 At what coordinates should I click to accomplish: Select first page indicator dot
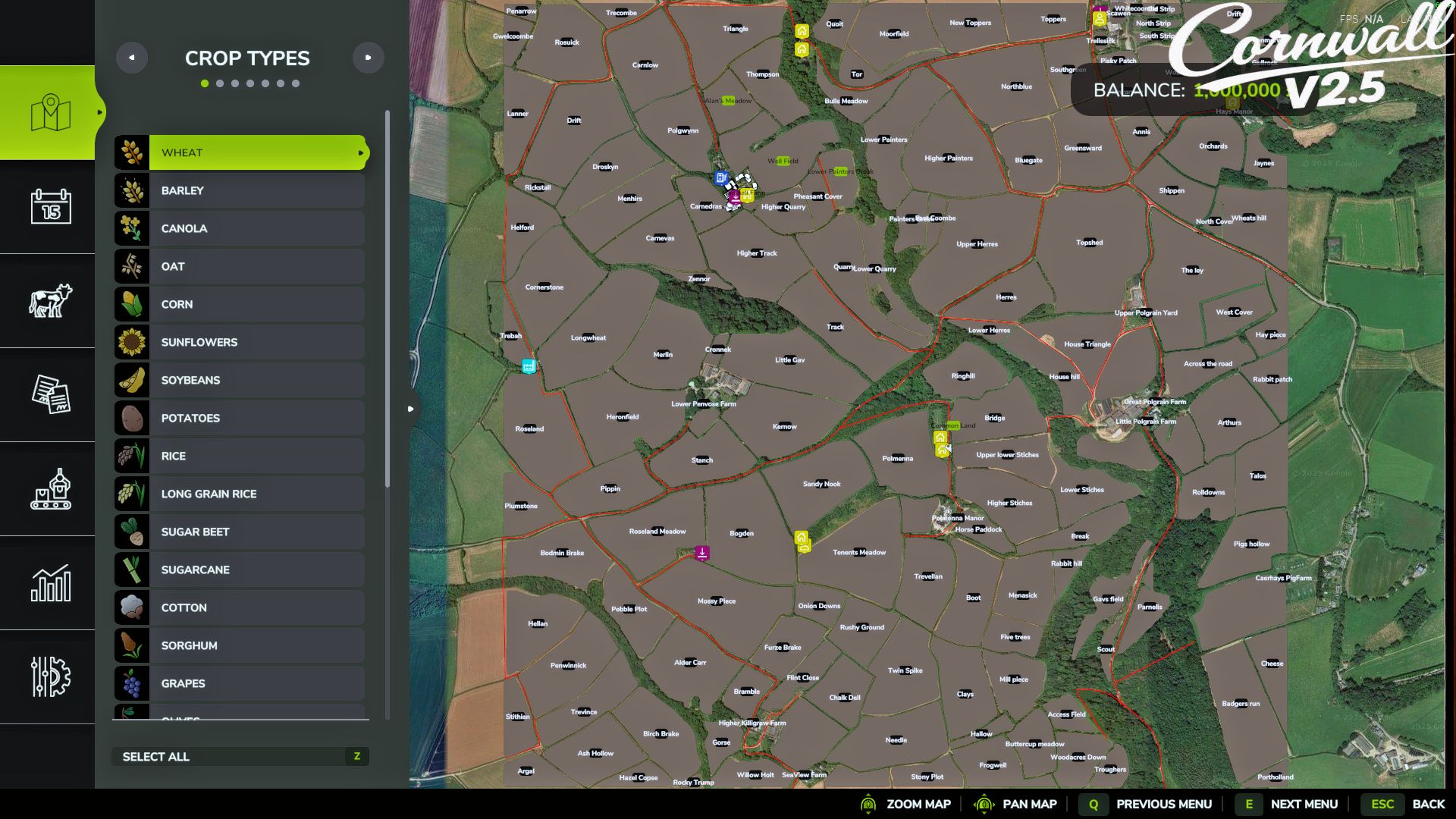pyautogui.click(x=205, y=83)
